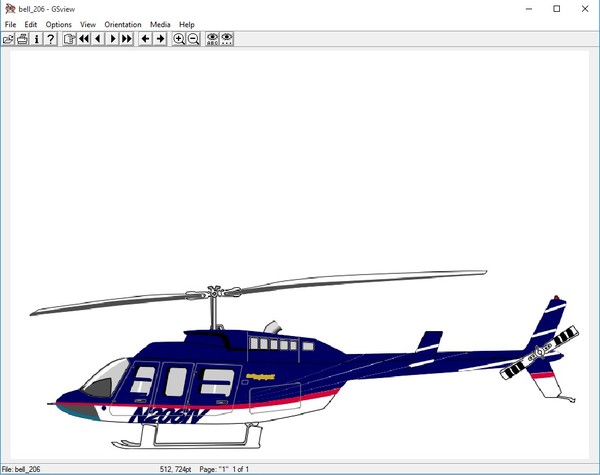
Task: Go to the previous page arrow
Action: (98, 39)
